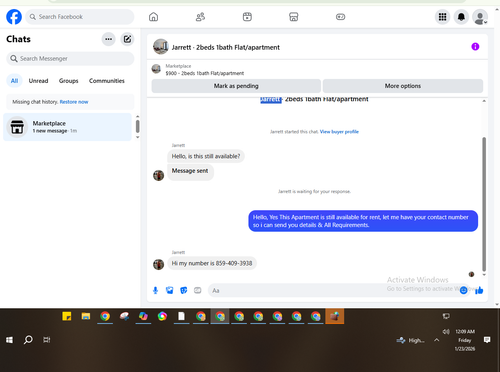Viewport: 500px width, 372px height.
Task: Click the chat list scrollbar
Action: (x=137, y=127)
